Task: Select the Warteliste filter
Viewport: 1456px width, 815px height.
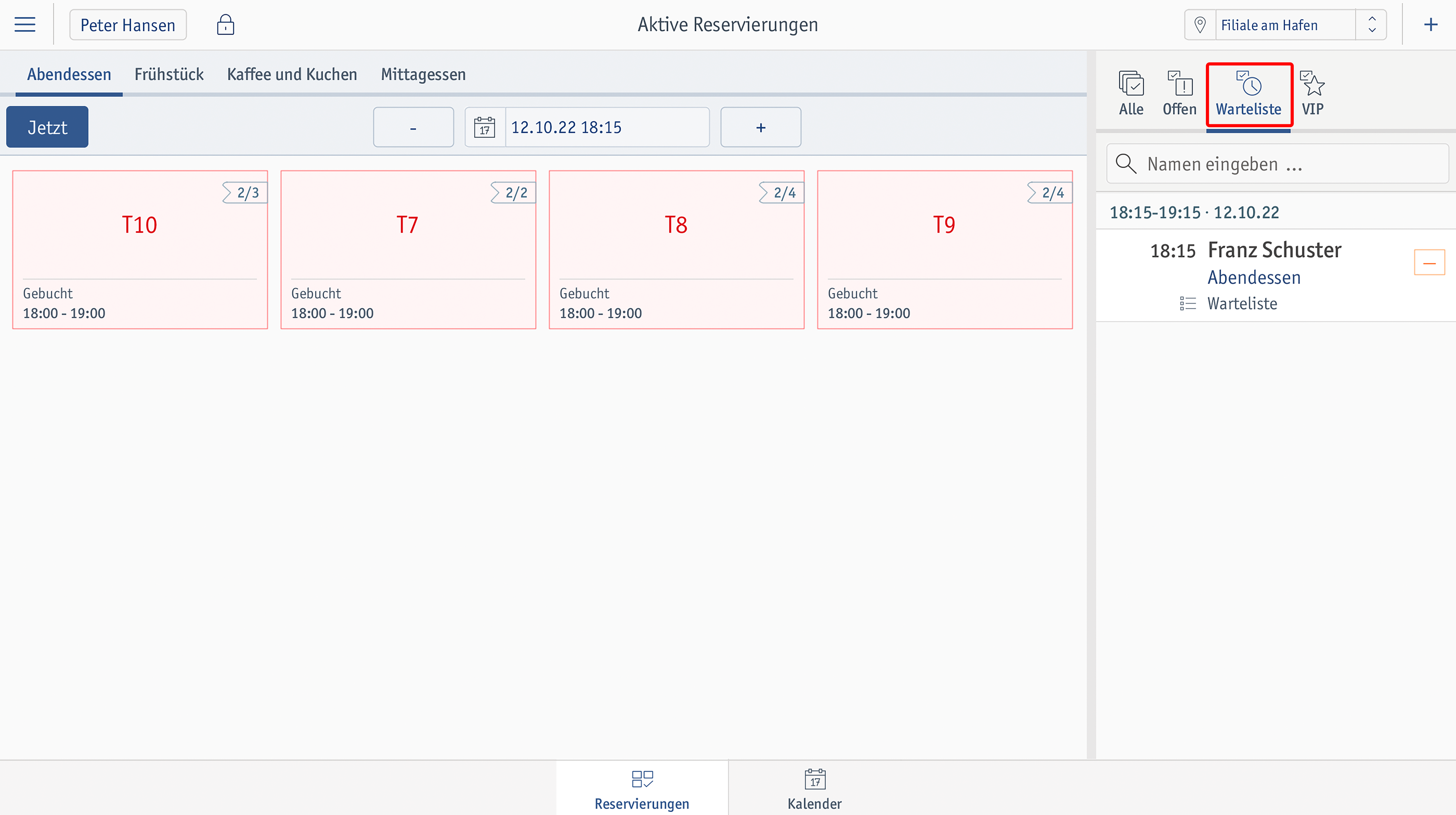Action: (1249, 94)
